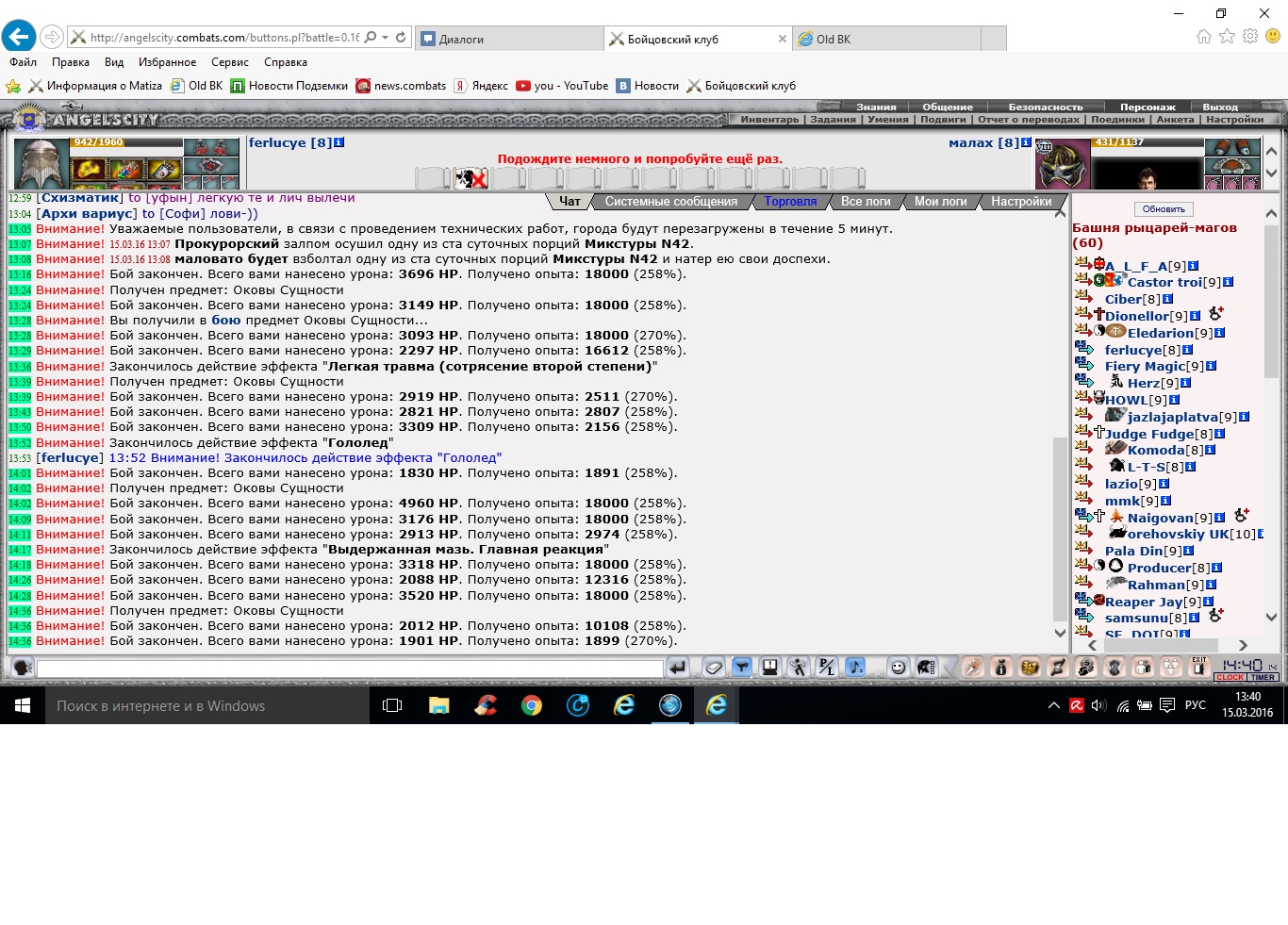1288x925 pixels.
Task: Click the coin-in-hand icon
Action: coord(1086,668)
